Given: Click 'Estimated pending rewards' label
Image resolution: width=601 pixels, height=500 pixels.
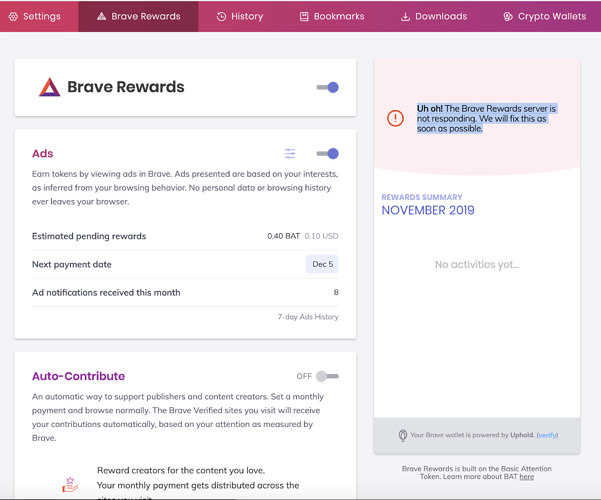Looking at the screenshot, I should [89, 236].
